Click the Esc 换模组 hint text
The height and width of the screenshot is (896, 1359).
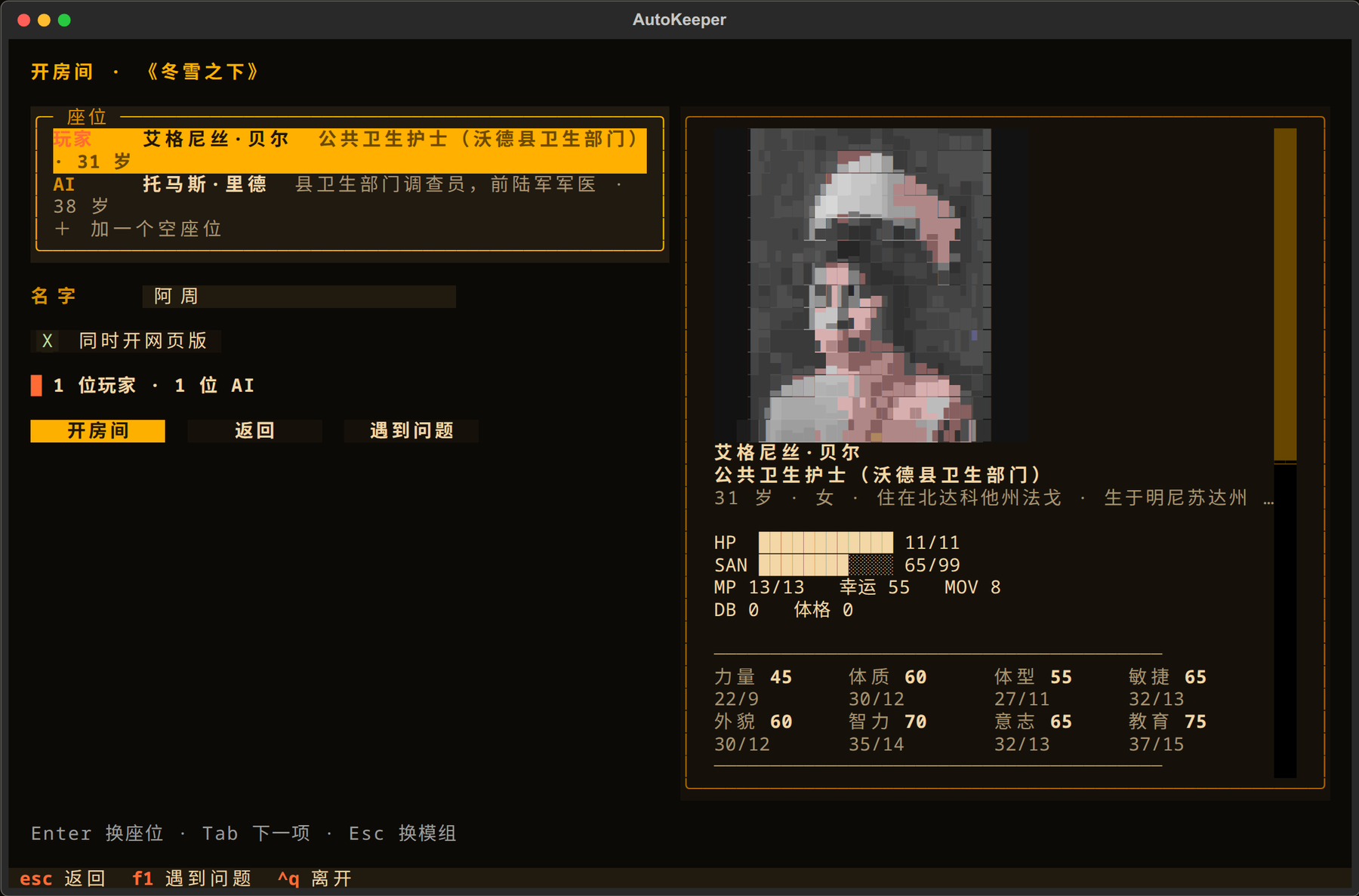click(402, 833)
